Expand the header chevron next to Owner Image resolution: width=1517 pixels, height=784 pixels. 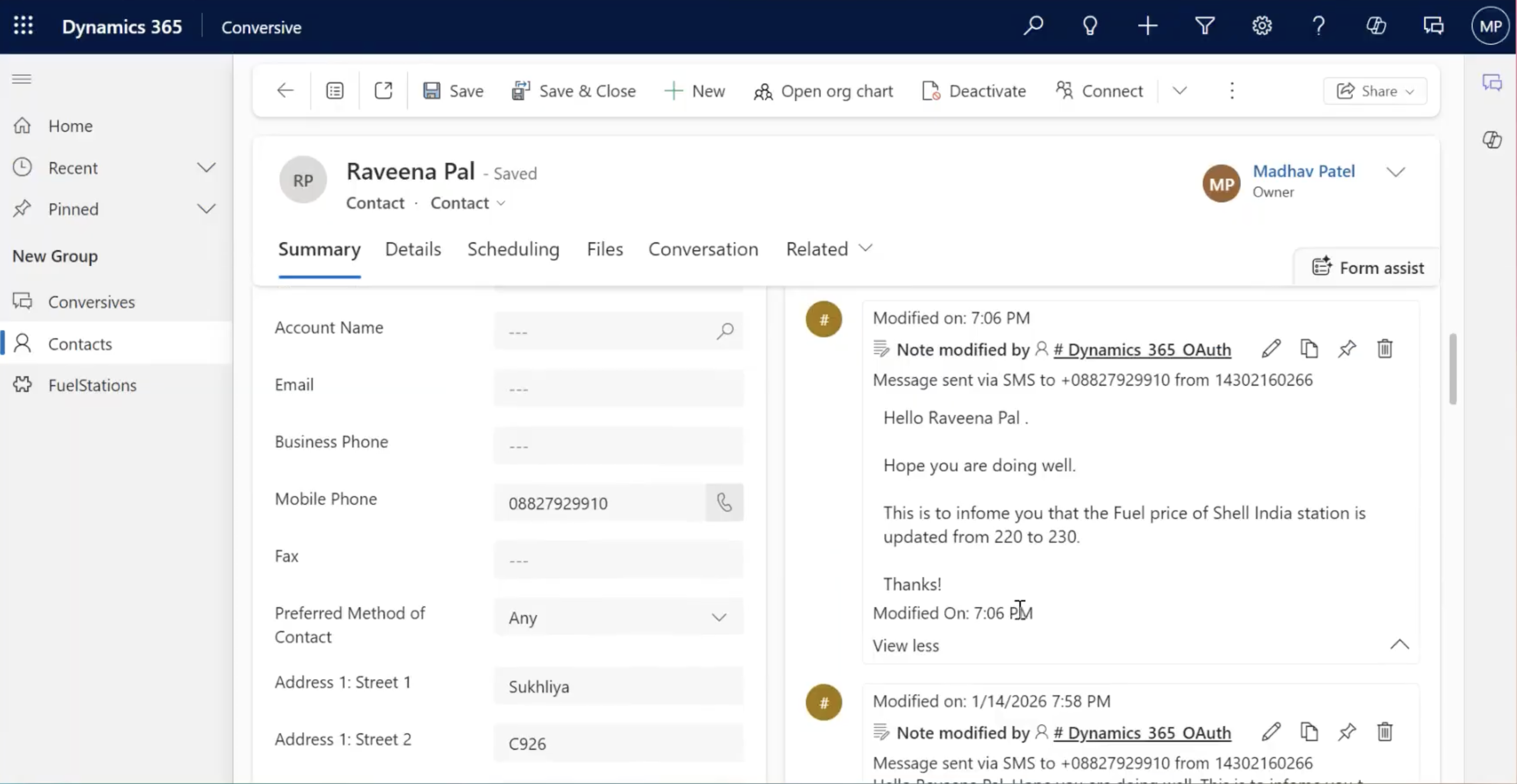1396,172
